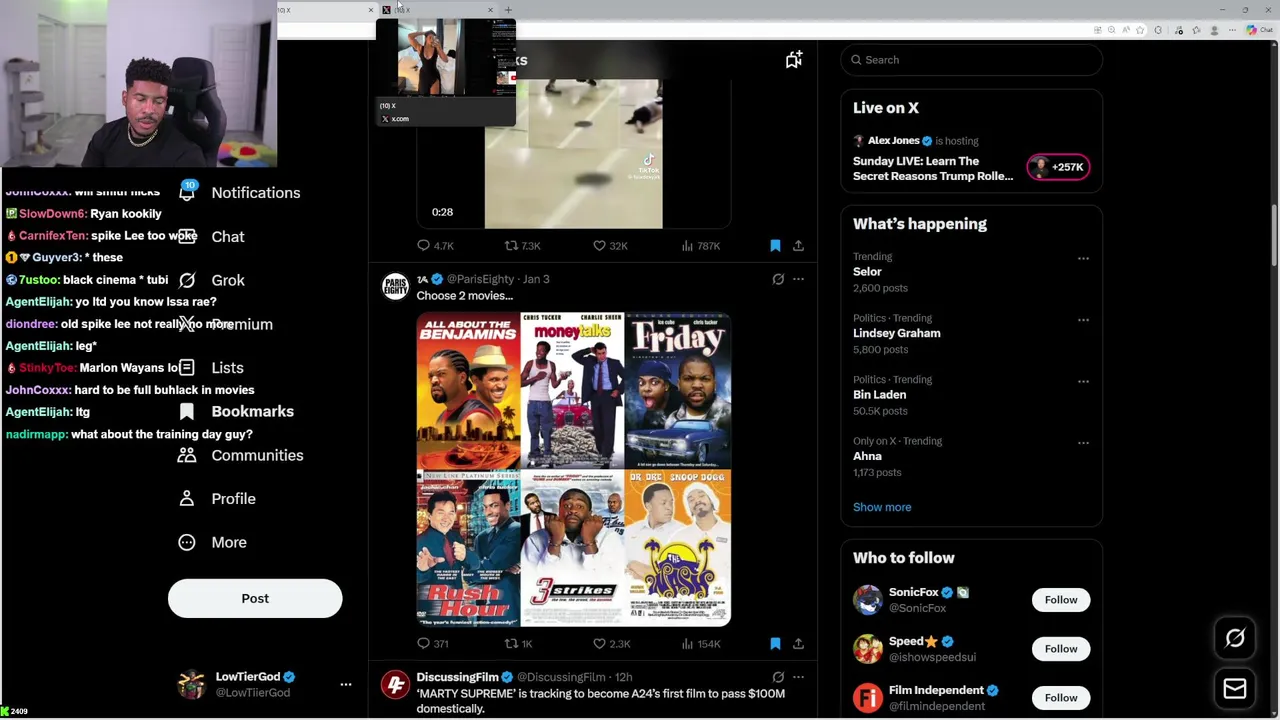Share the ParisEighty Choose 2 movies post
Screen dimensions: 1280x720
coord(798,644)
